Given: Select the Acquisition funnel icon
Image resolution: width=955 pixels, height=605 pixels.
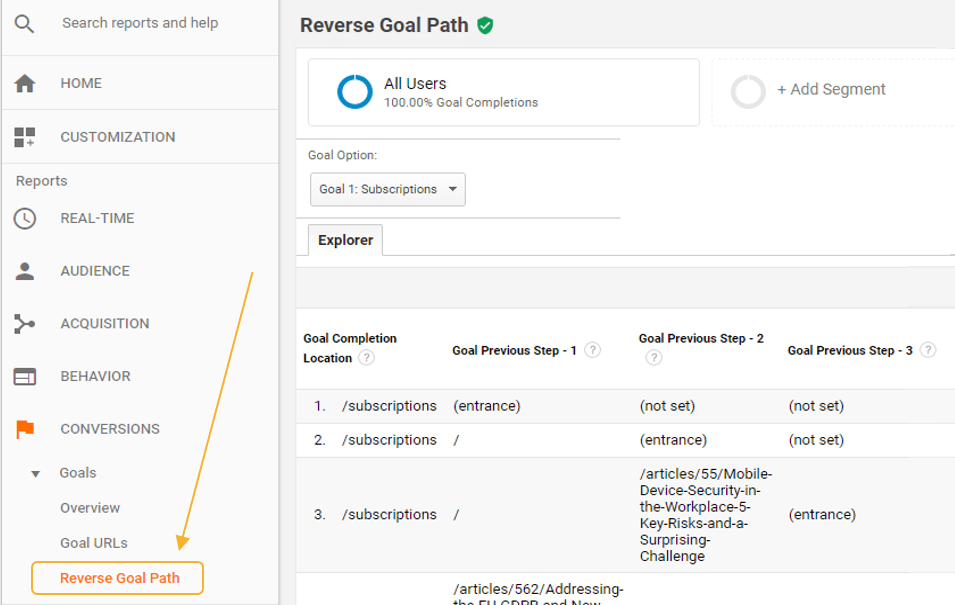Looking at the screenshot, I should pyautogui.click(x=23, y=323).
